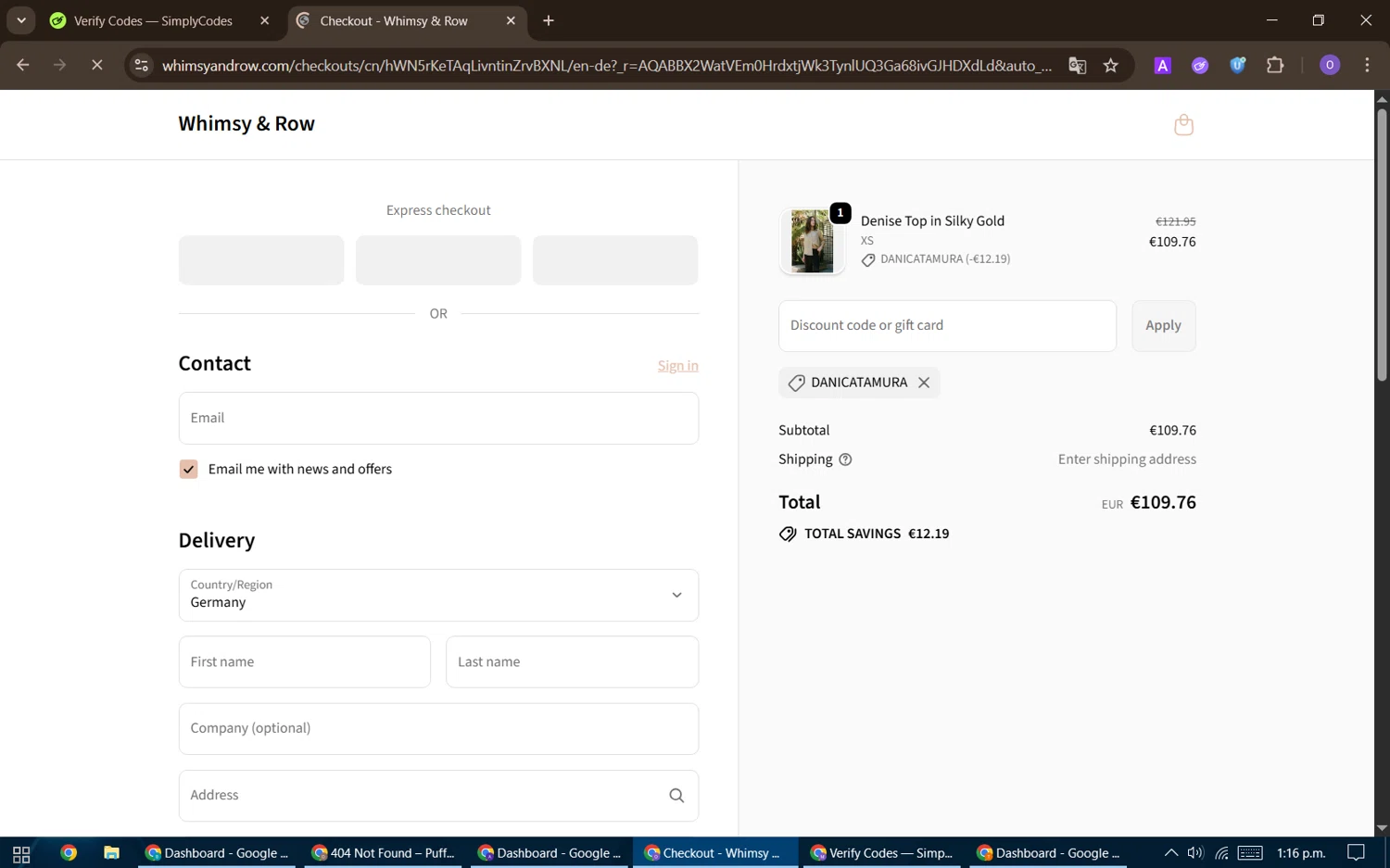This screenshot has width=1390, height=868.
Task: Switch to Verify Codes — Simp... taskbar window
Action: [881, 853]
